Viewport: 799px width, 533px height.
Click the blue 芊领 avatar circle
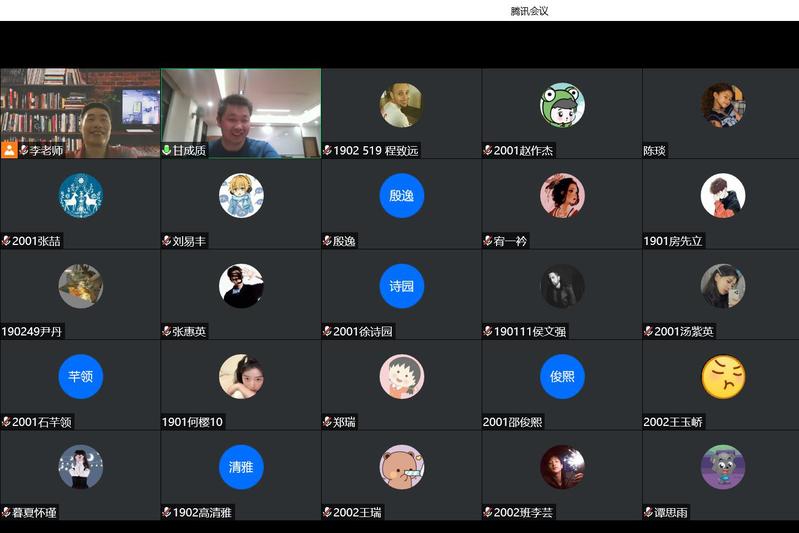(x=80, y=376)
